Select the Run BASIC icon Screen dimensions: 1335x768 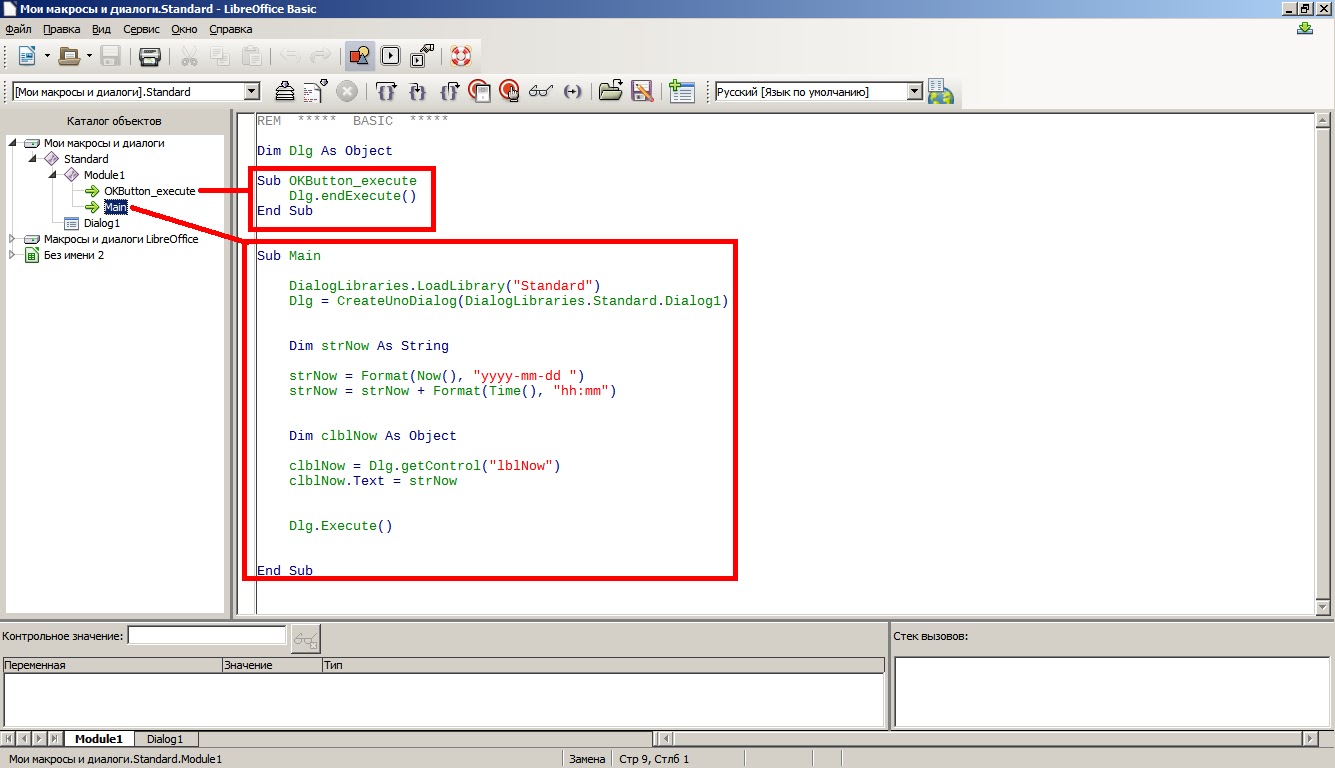point(390,56)
